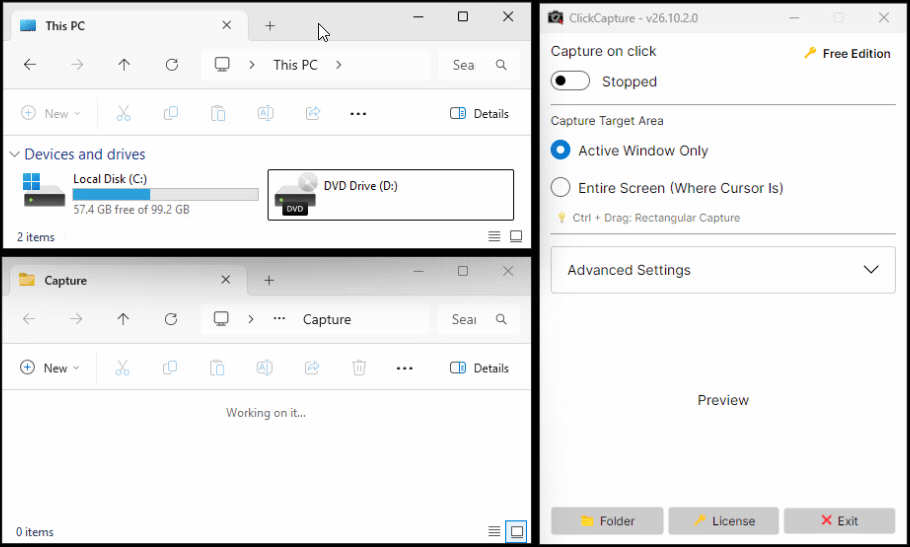Click the Rename icon in This PC toolbar
This screenshot has width=910, height=547.
266,113
